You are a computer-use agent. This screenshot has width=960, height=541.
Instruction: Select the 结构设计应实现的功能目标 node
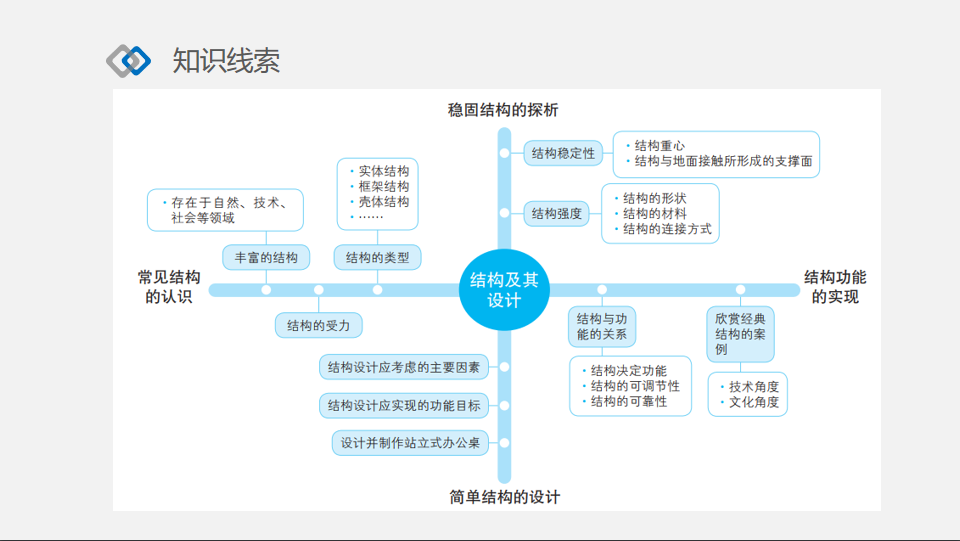404,405
